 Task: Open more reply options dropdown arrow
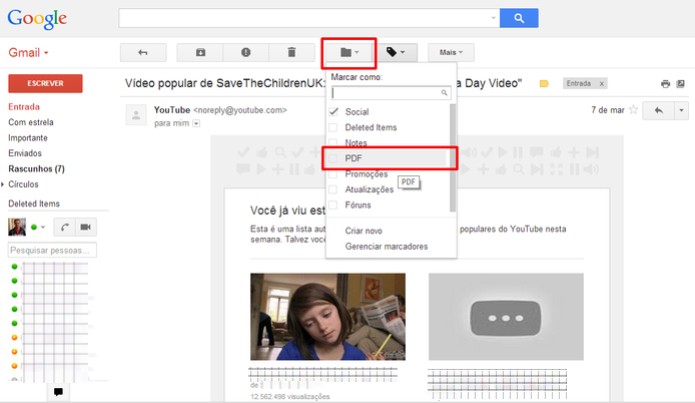click(681, 110)
